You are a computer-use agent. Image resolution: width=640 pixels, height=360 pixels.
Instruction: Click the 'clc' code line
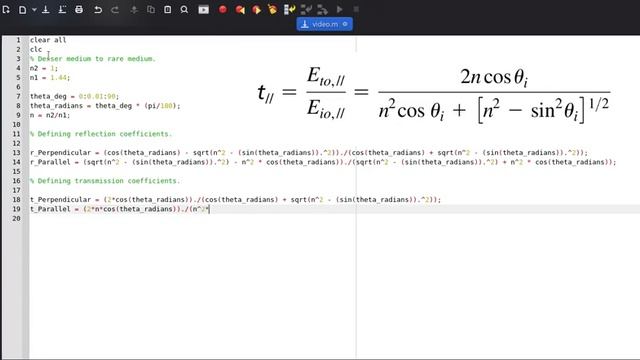click(x=36, y=49)
